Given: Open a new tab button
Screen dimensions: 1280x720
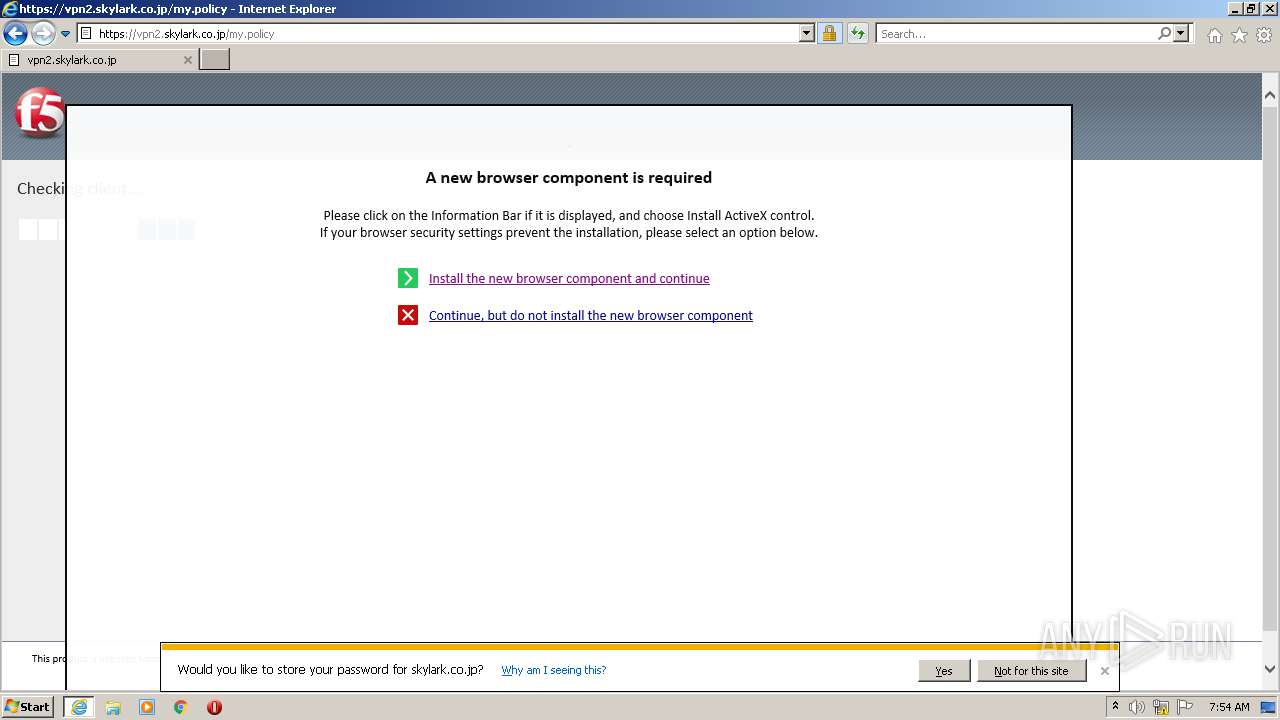Looking at the screenshot, I should click(215, 60).
